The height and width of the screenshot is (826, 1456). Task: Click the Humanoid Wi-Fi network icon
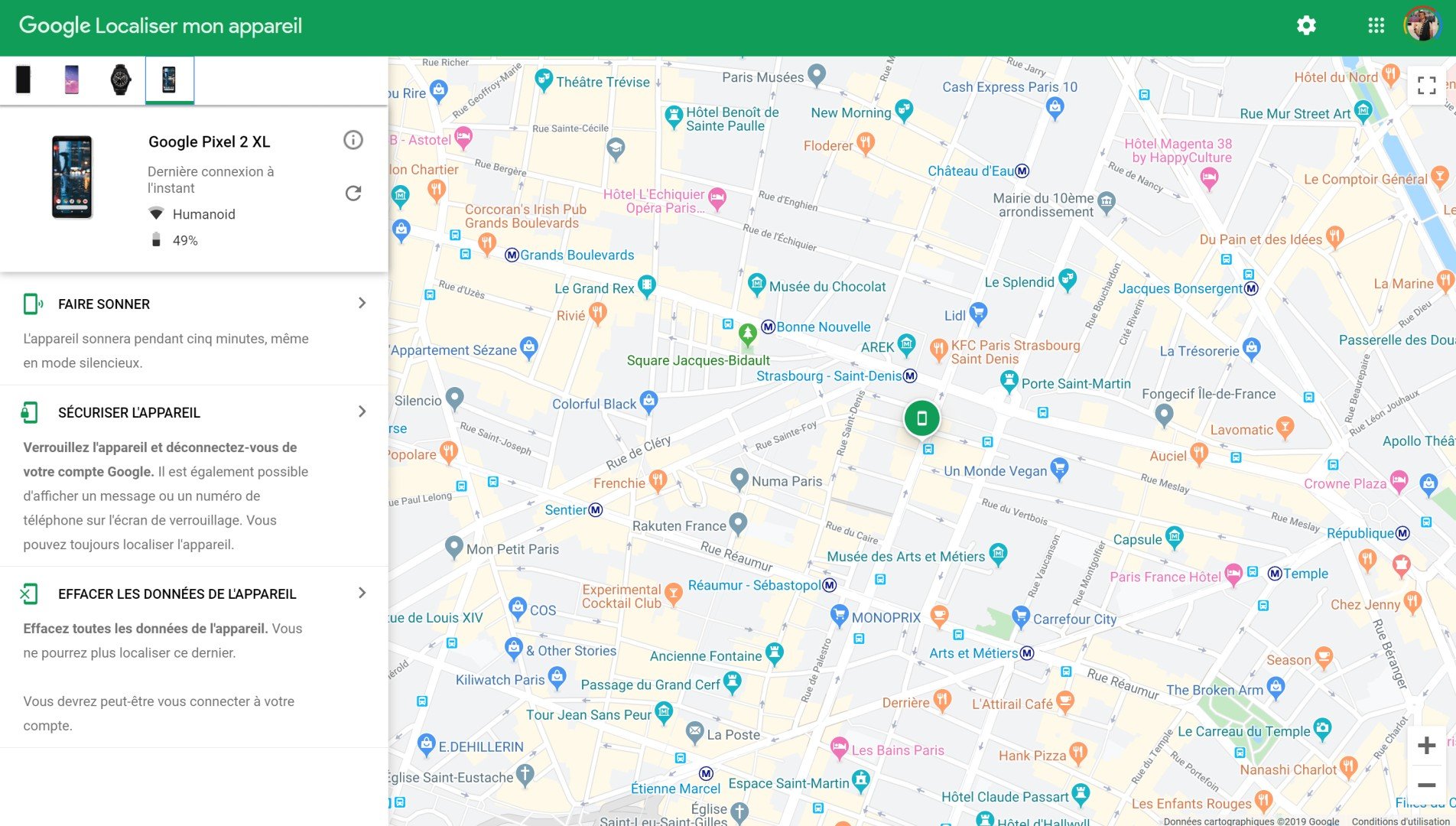point(156,213)
